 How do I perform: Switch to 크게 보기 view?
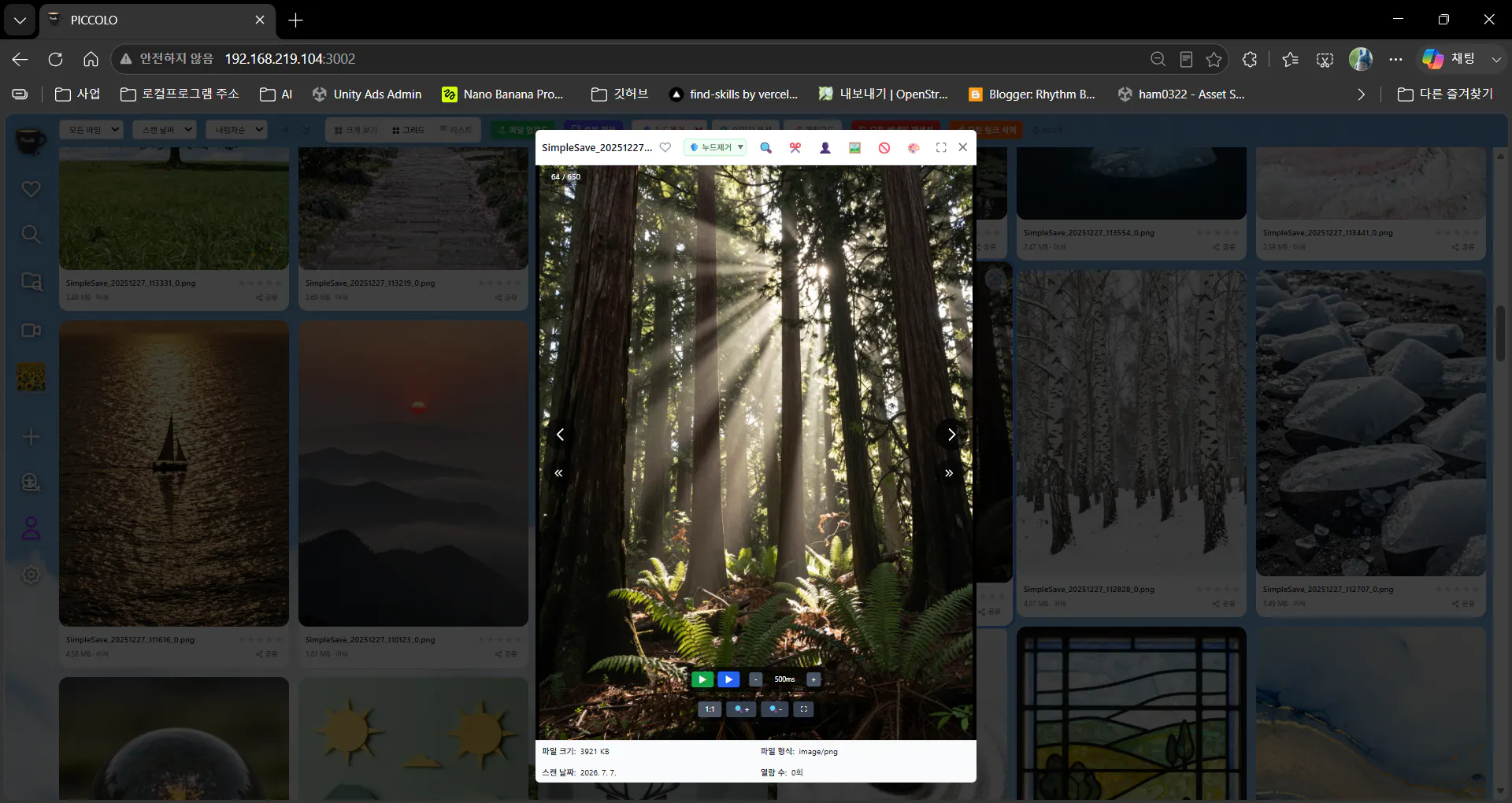(356, 130)
